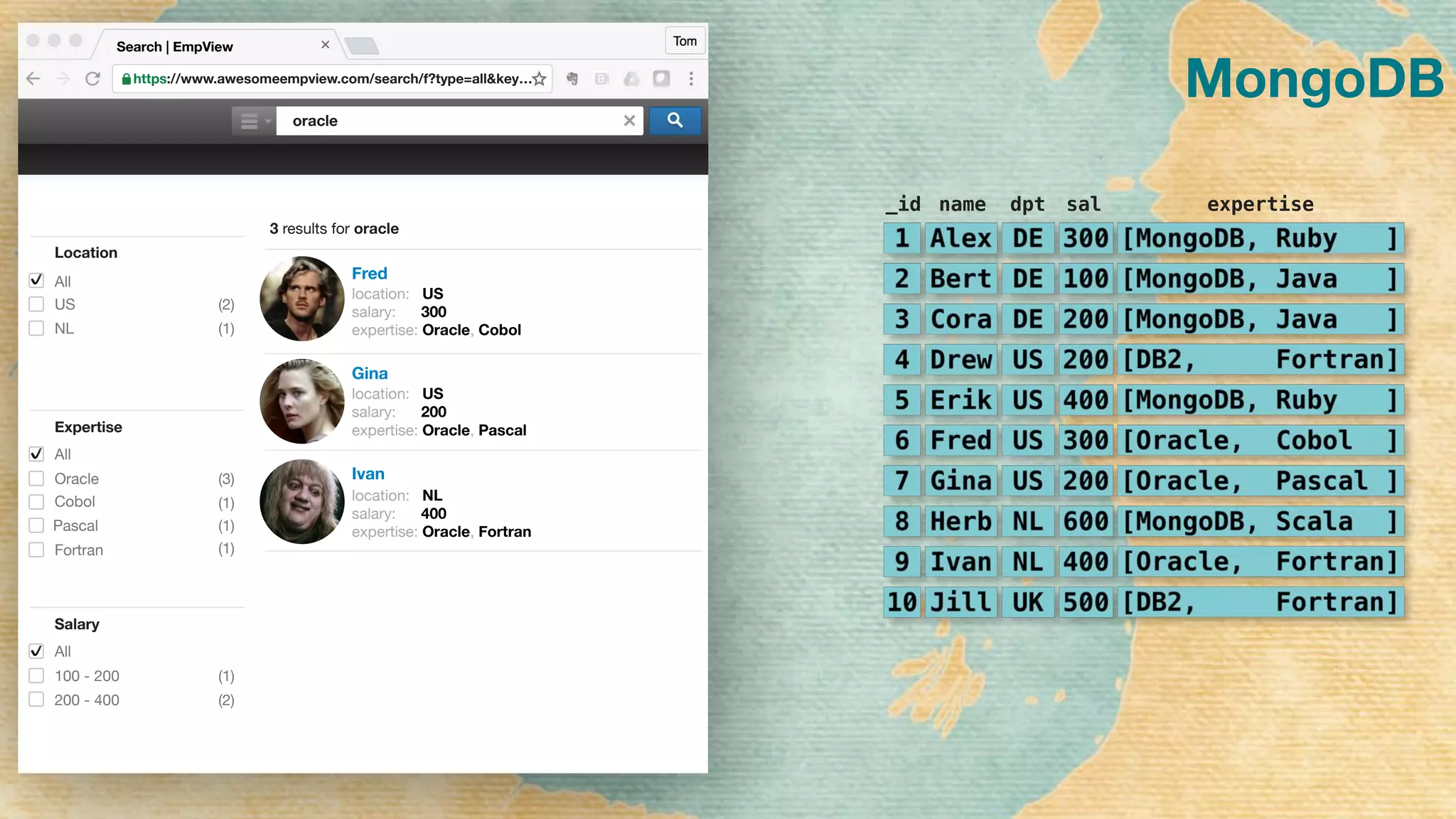Enable the Cobol expertise checkbox
This screenshot has height=819, width=1456.
36,502
